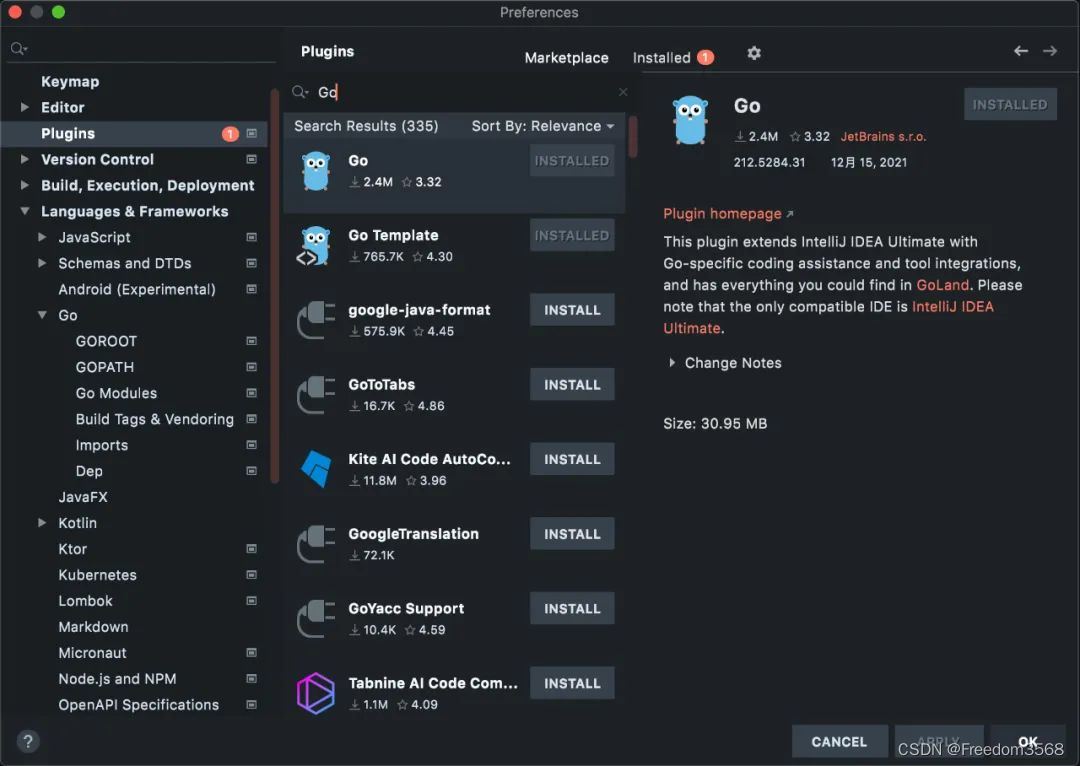Select the Tabnine AI Code plugin icon
Viewport: 1080px width, 766px height.
(x=316, y=693)
